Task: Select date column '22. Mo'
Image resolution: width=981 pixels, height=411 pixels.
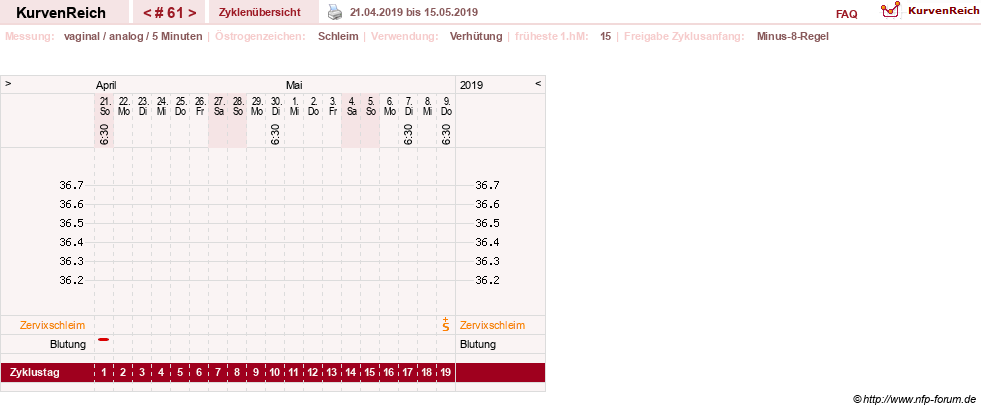Action: tap(123, 106)
